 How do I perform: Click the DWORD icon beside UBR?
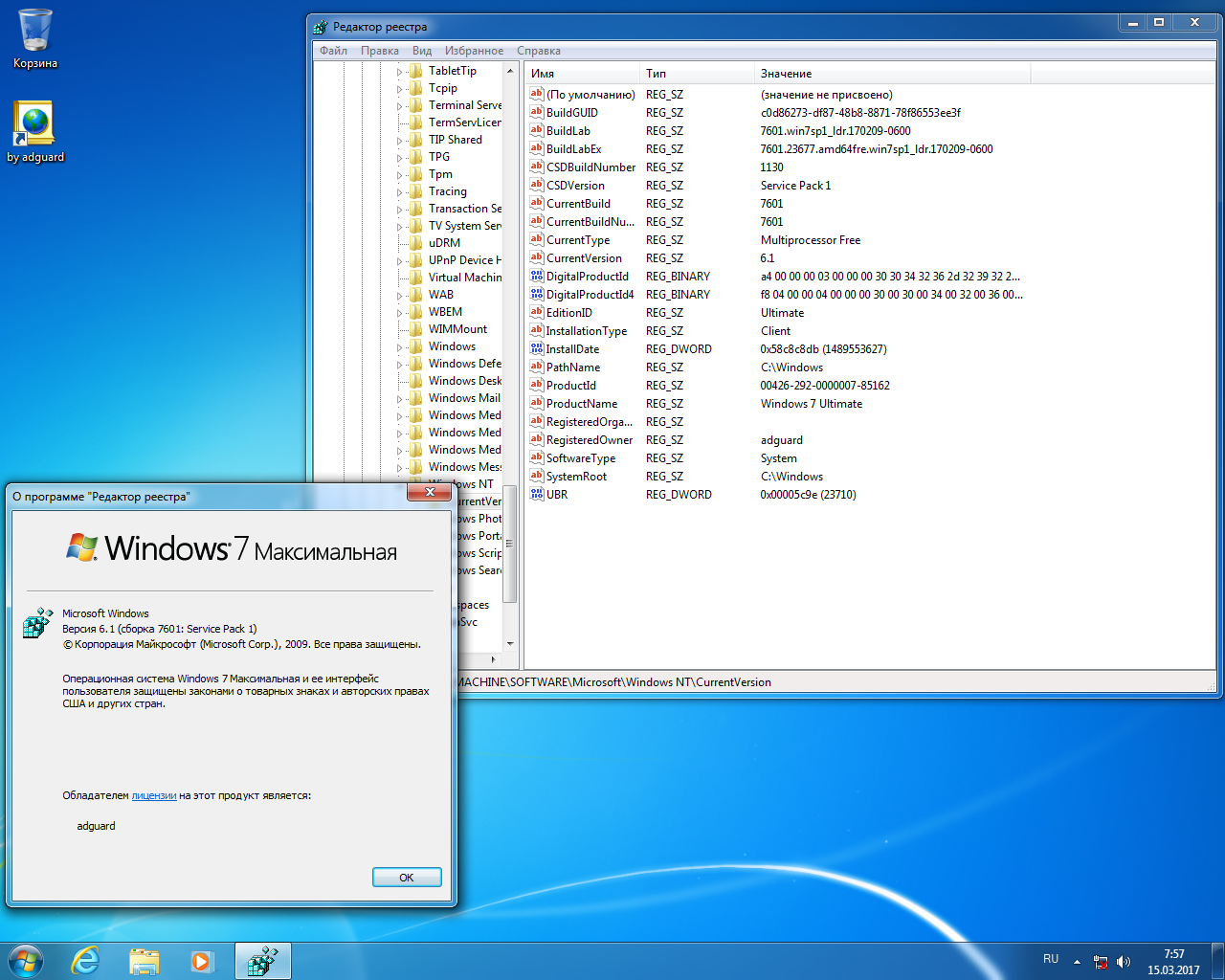[537, 494]
